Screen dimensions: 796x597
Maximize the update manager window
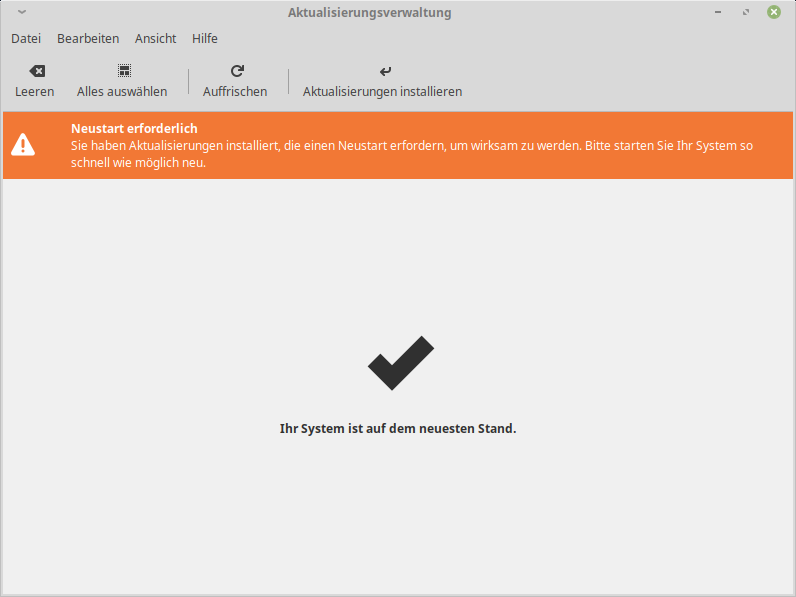coord(746,12)
